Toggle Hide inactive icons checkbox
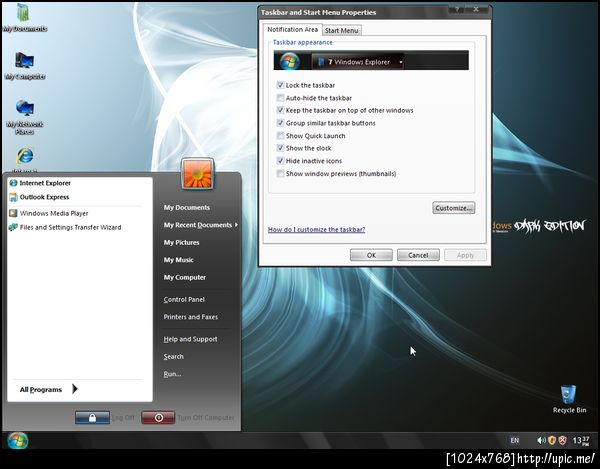This screenshot has width=600, height=469. (280, 161)
